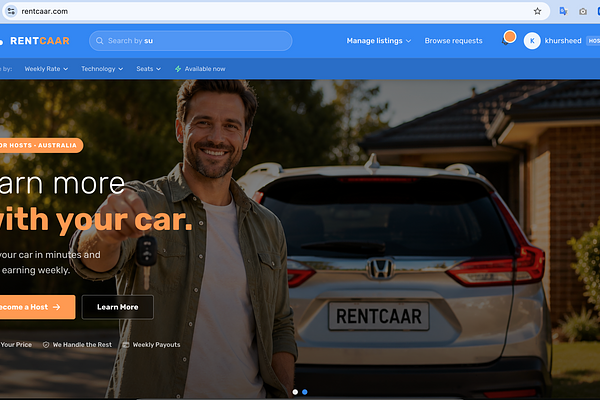Click the site info icon in address bar

[11, 11]
